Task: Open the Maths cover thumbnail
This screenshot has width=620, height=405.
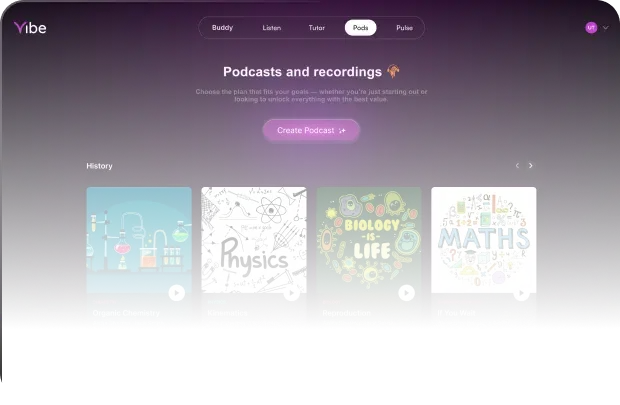Action: coord(484,235)
